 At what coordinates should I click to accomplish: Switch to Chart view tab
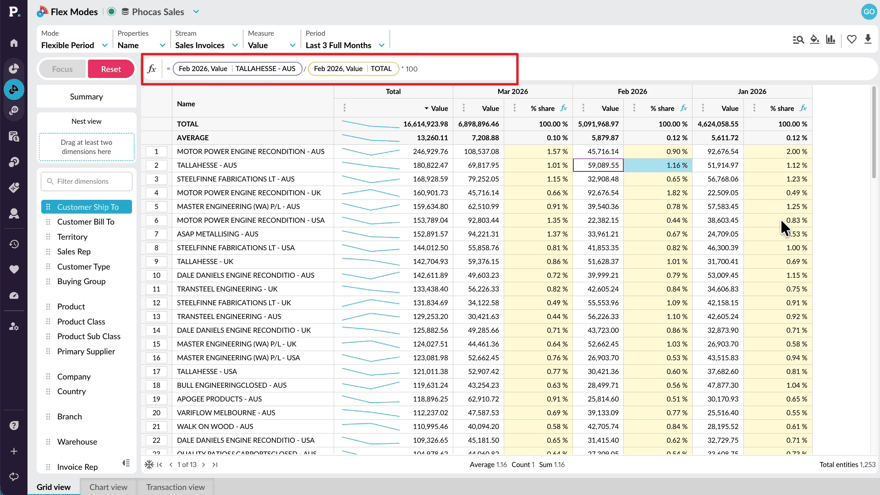pyautogui.click(x=108, y=487)
